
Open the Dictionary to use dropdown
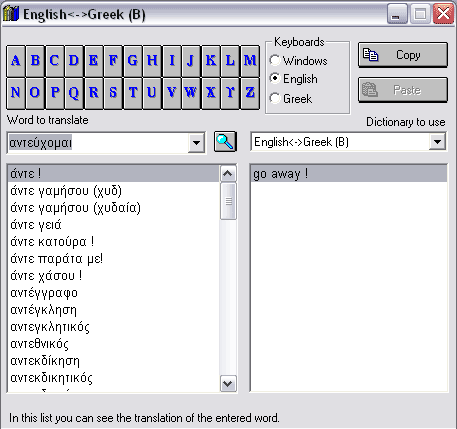[x=437, y=142]
